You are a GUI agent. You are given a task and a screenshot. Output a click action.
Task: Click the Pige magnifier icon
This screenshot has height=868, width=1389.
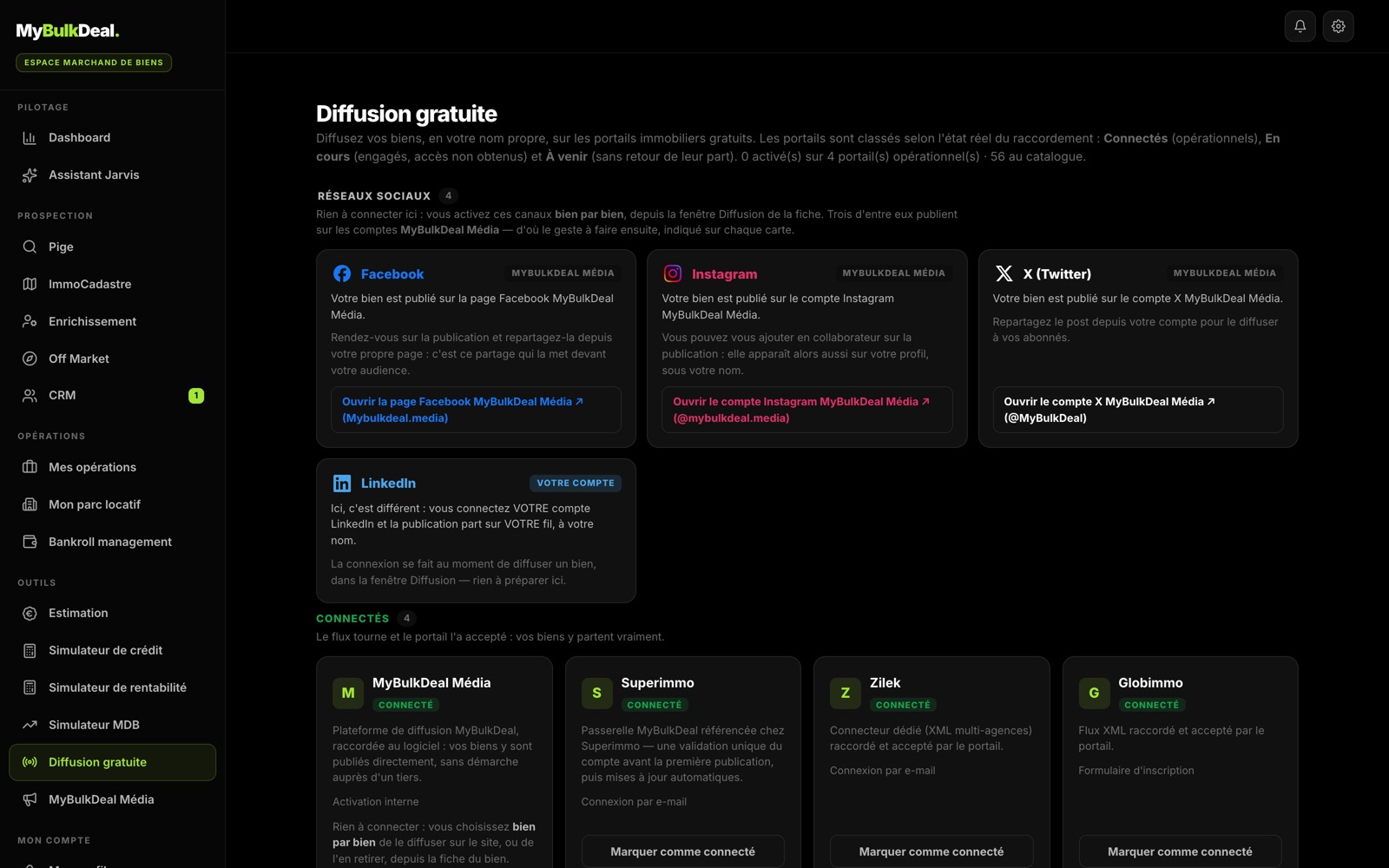point(30,247)
